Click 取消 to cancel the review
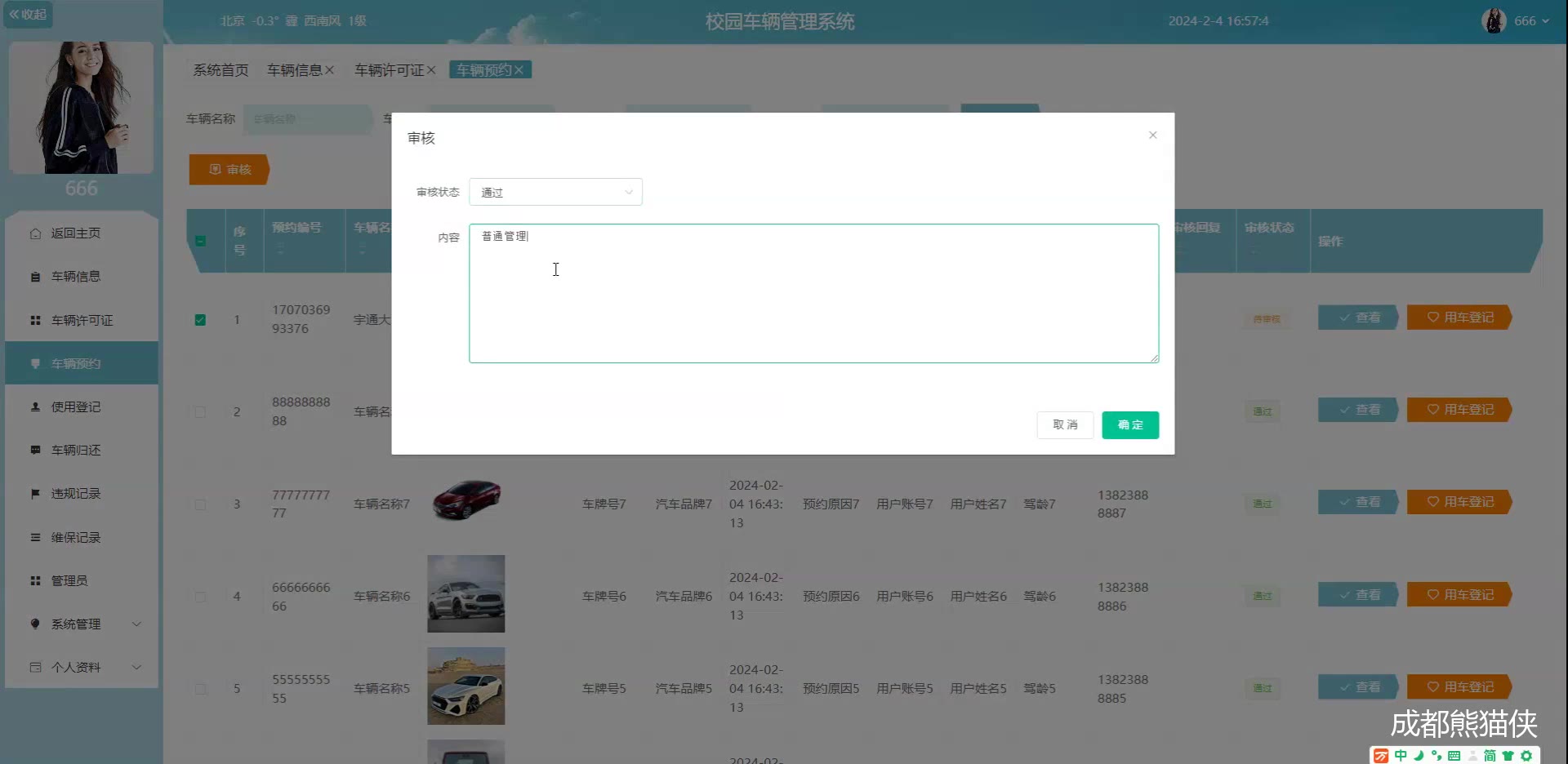The width and height of the screenshot is (1568, 764). tap(1065, 424)
